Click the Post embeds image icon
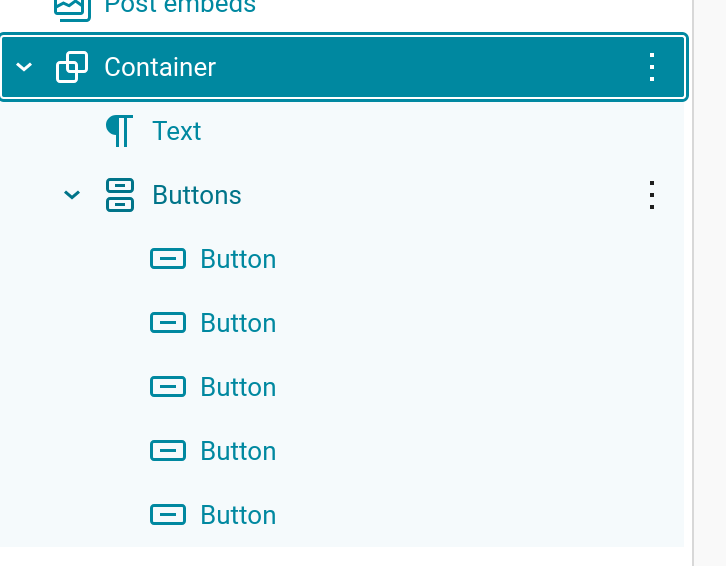This screenshot has width=726, height=566. point(72,8)
